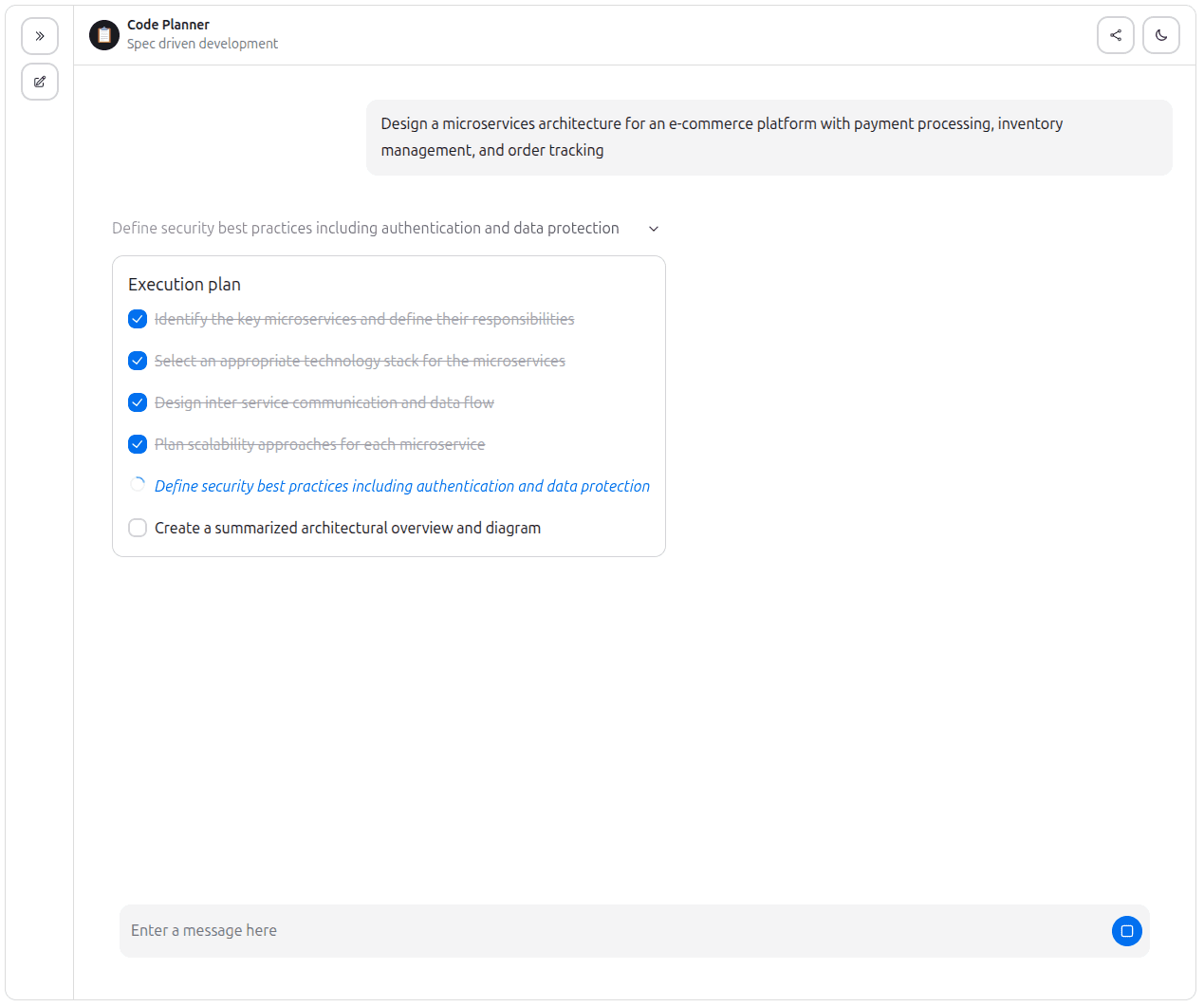Screen dimensions: 1204x1007
Task: Click the 'Code Planner' title
Action: (x=168, y=25)
